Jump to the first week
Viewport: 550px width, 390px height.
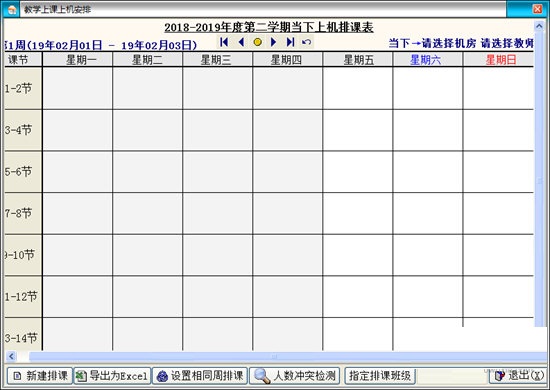coord(224,42)
